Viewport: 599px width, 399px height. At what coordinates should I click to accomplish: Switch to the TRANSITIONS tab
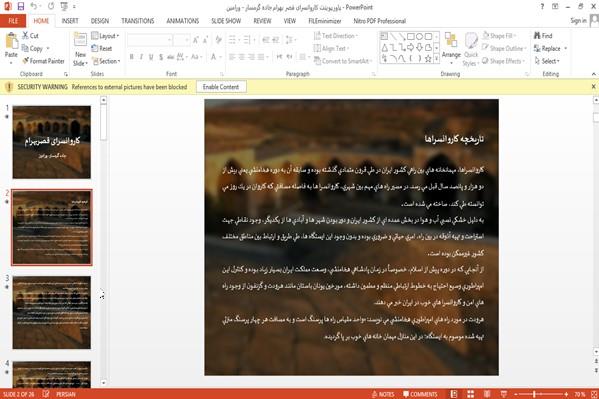coord(138,21)
